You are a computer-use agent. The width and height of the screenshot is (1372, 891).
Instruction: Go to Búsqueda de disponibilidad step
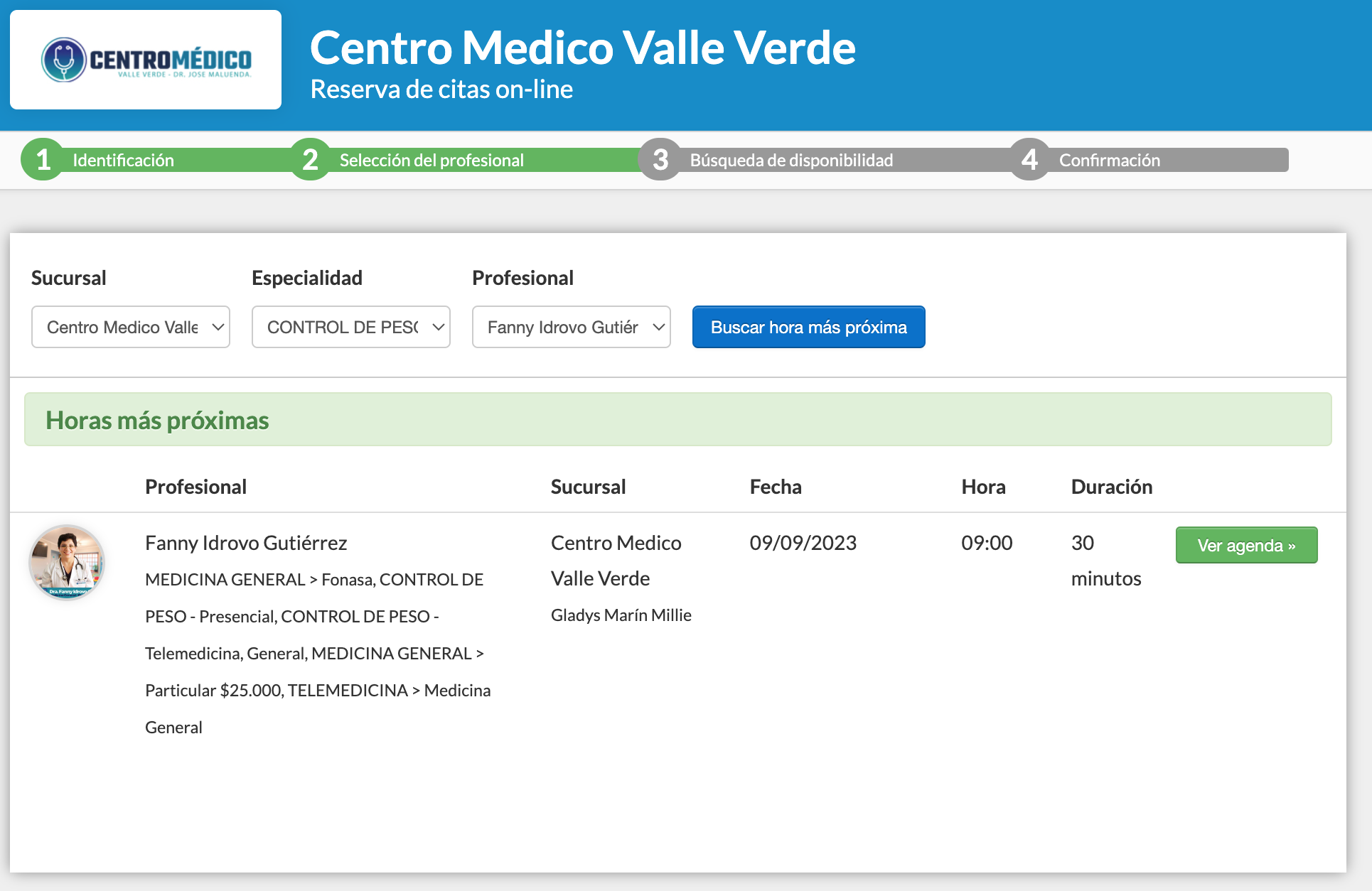point(791,161)
